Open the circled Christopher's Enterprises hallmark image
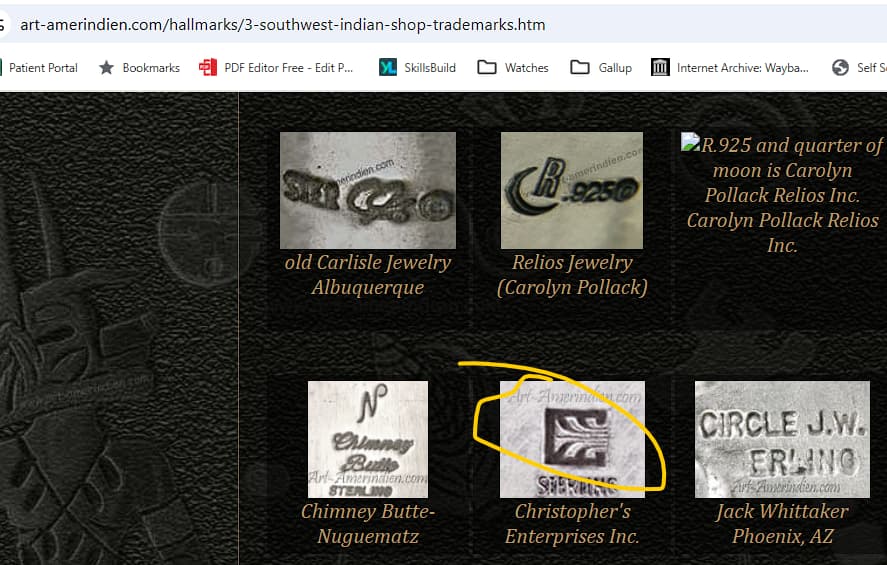This screenshot has height=565, width=887. 572,439
